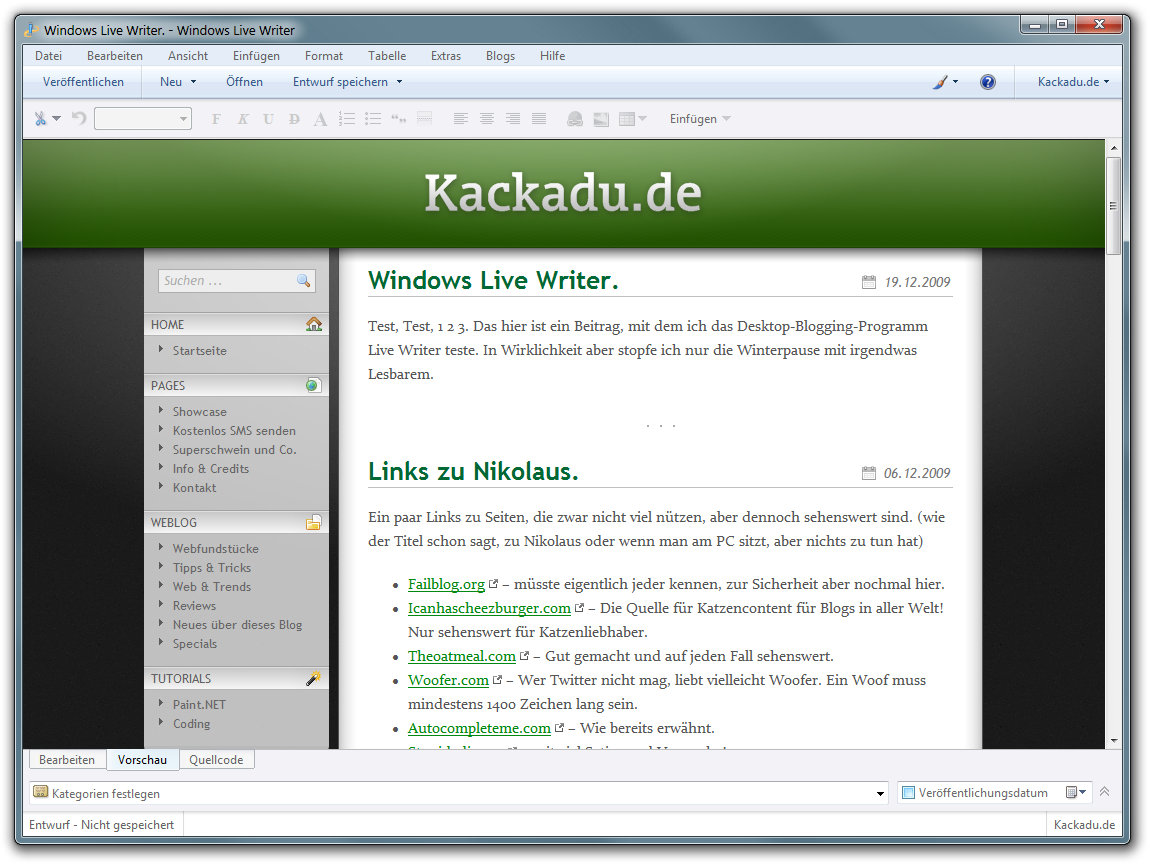Click the scissors cut icon
Viewport: 1149px width, 863px height.
click(40, 119)
